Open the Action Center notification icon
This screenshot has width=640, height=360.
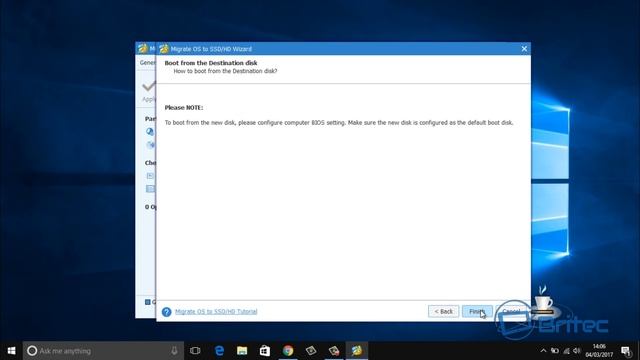(626, 351)
